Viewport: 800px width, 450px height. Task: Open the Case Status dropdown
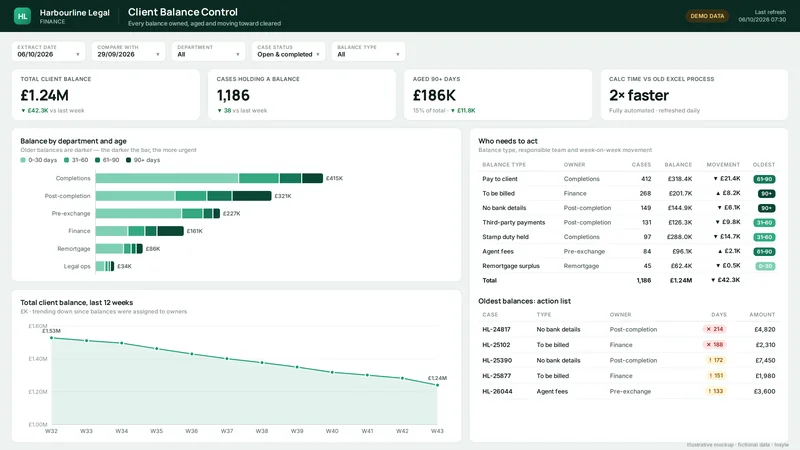coord(288,51)
